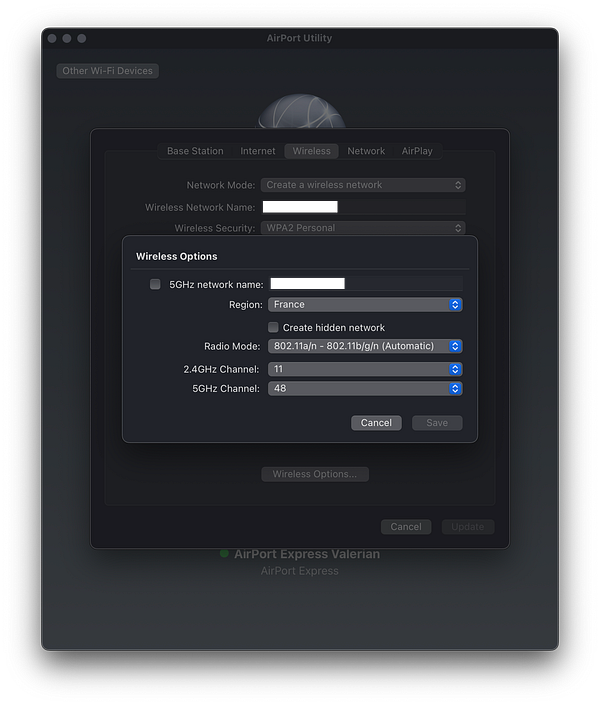Image resolution: width=600 pixels, height=705 pixels.
Task: Click the Network Mode label
Action: tap(221, 185)
